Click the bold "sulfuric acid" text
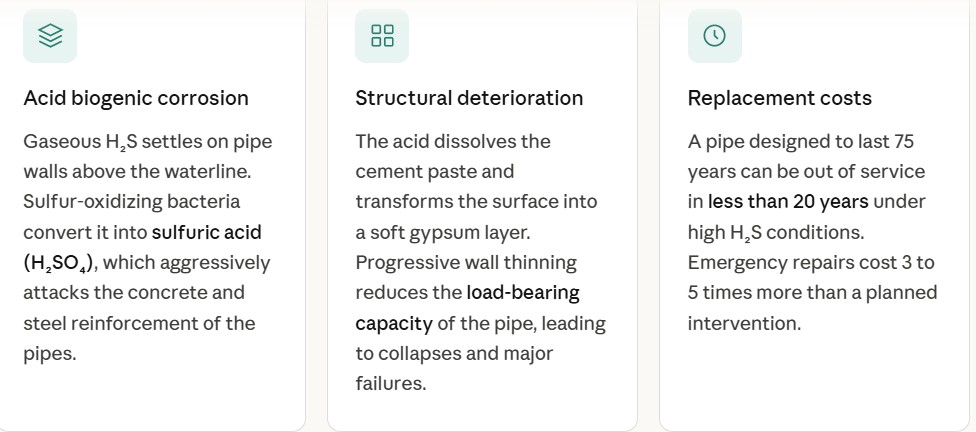This screenshot has height=432, width=976. (x=207, y=232)
